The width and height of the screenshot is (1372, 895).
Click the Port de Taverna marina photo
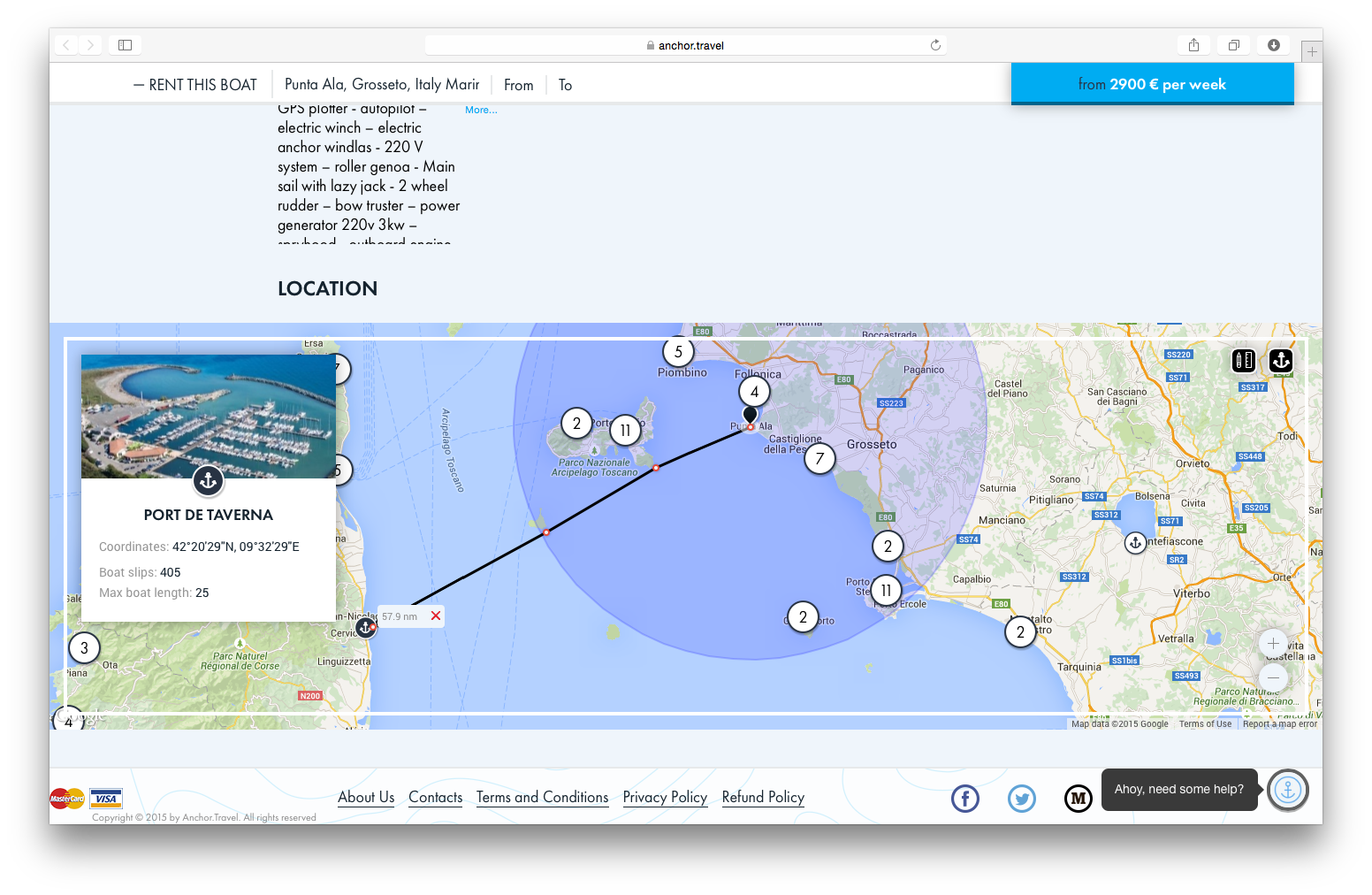coord(209,417)
